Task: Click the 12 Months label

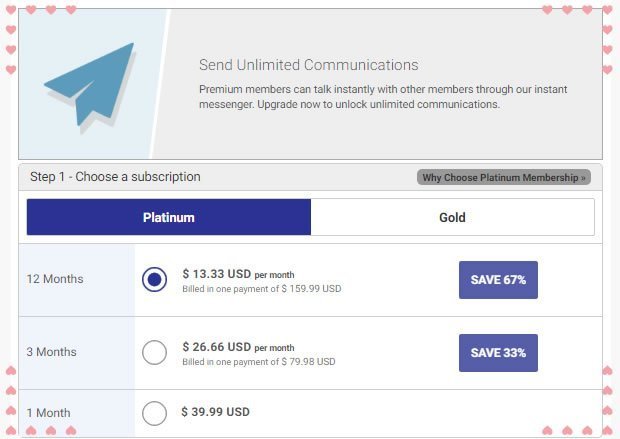Action: click(55, 279)
